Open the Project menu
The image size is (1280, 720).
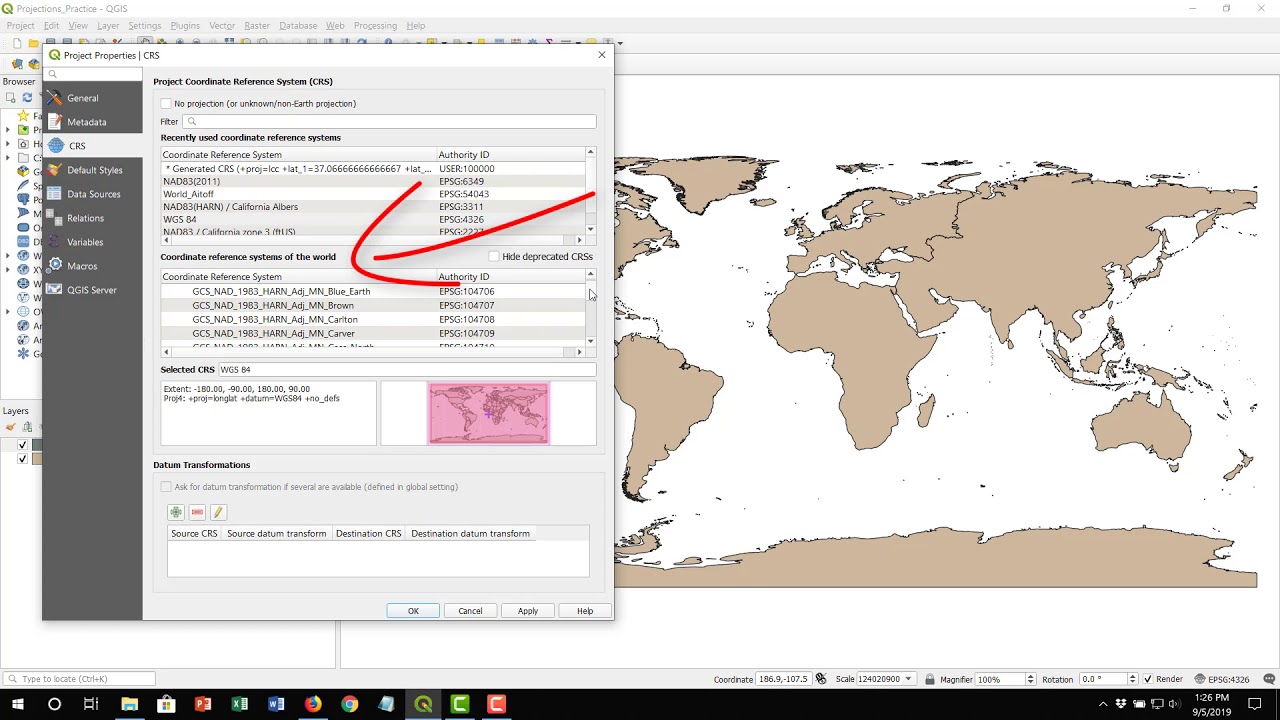coord(20,25)
